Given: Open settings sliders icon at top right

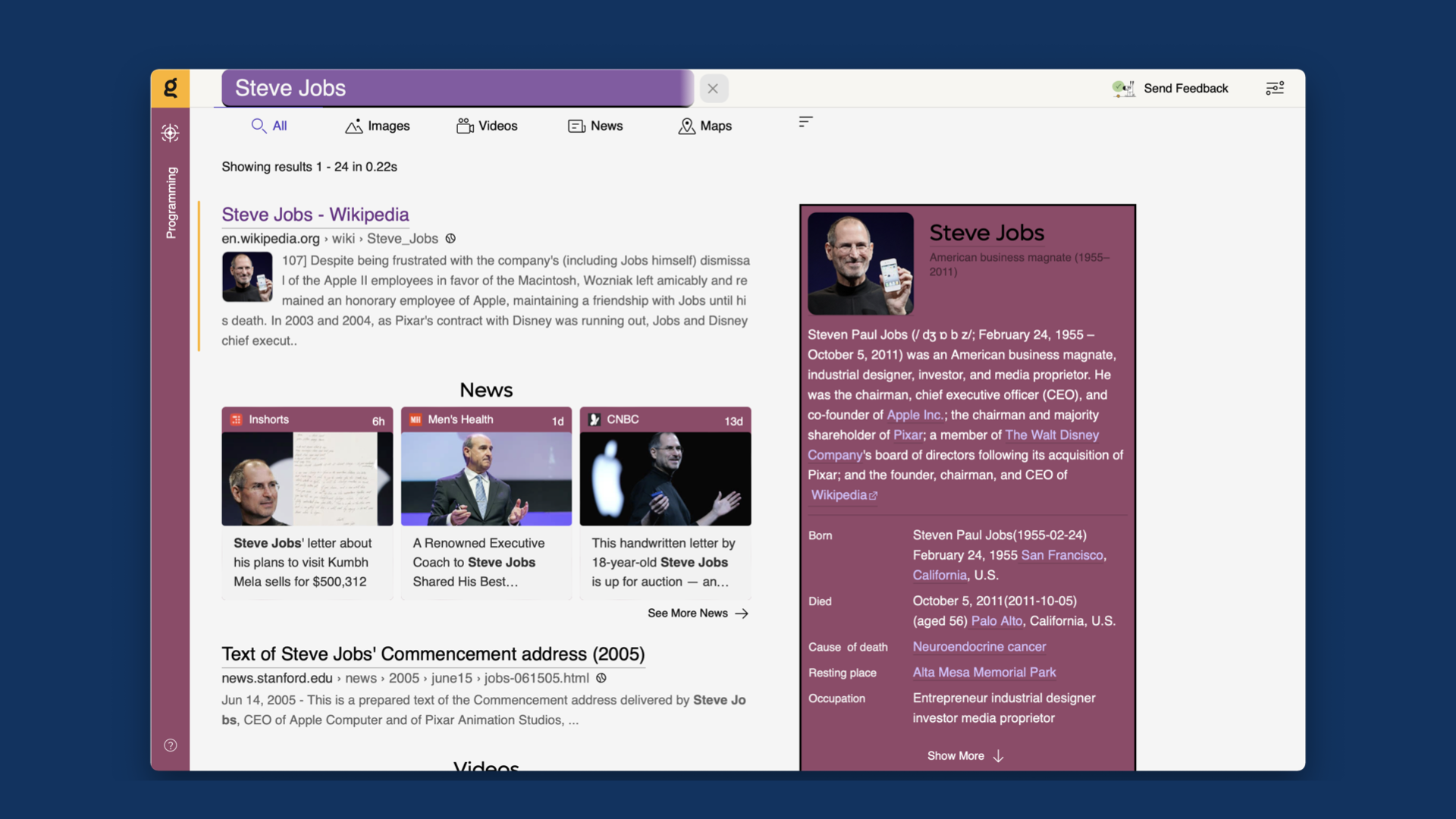Looking at the screenshot, I should 1275,89.
